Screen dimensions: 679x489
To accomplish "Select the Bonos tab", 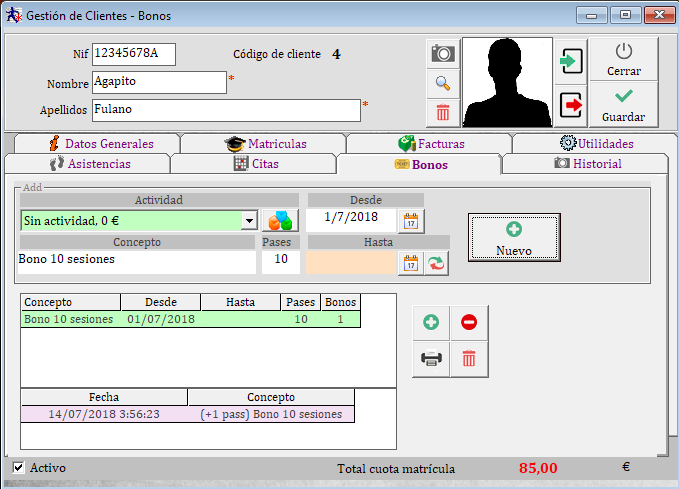I will [x=419, y=165].
